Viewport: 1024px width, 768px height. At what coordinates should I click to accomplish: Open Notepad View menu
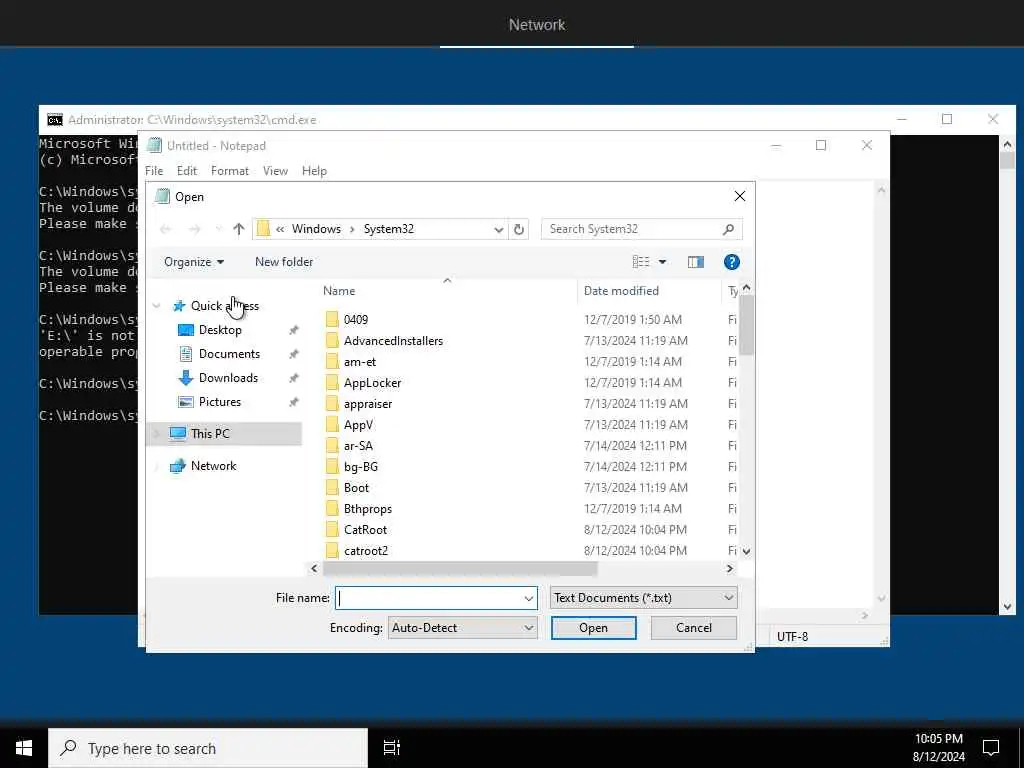coord(275,171)
